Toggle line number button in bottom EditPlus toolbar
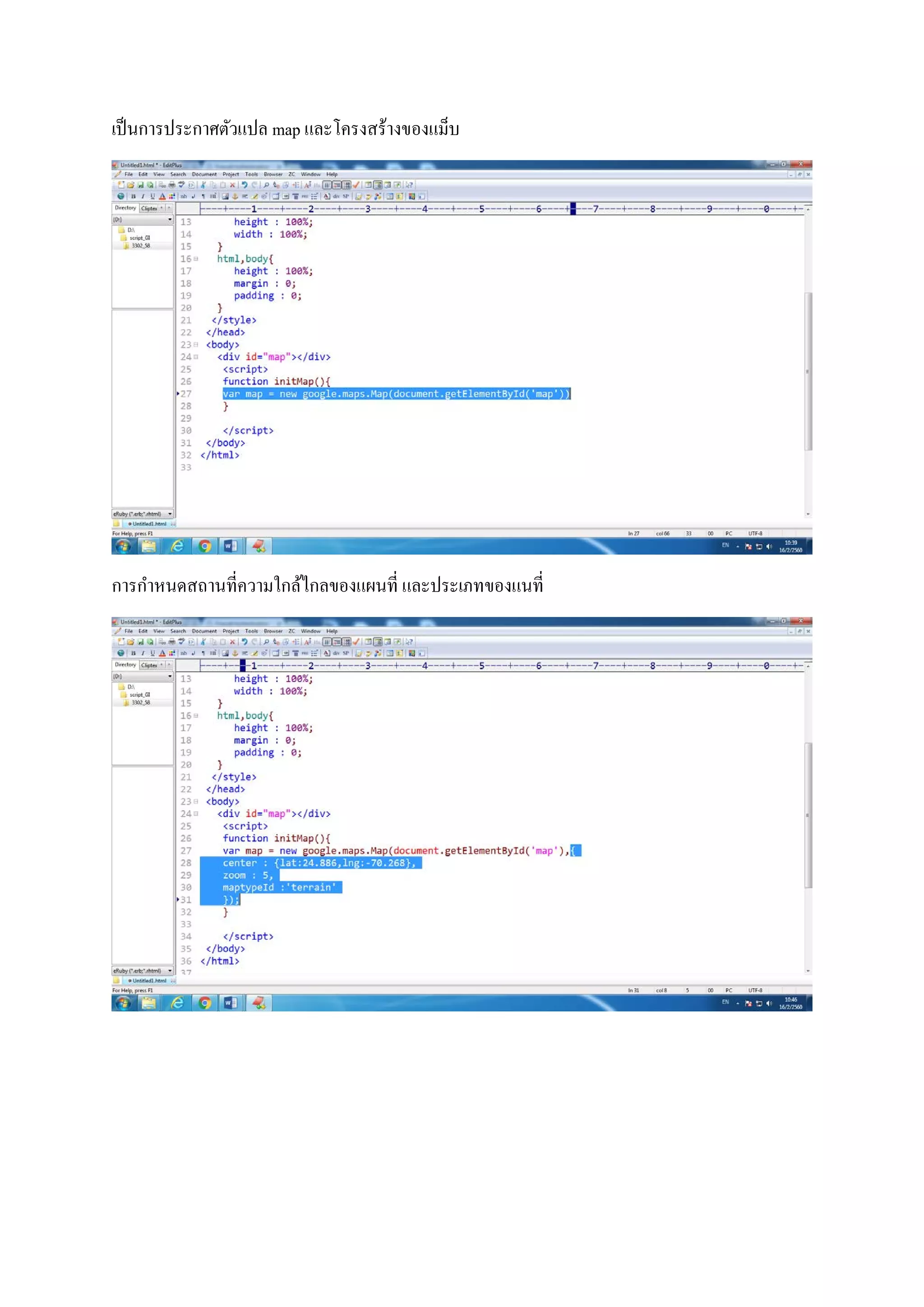The width and height of the screenshot is (924, 1307). coord(337,642)
